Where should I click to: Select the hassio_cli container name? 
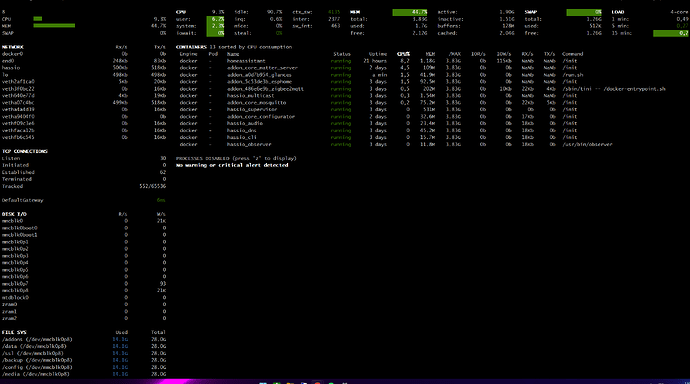tap(242, 138)
